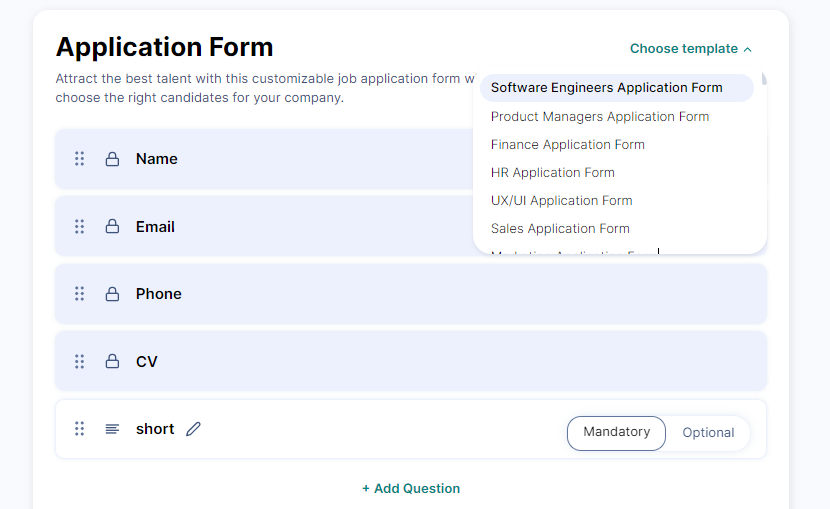This screenshot has width=830, height=509.
Task: Click the drag handle beside Name
Action: point(80,159)
